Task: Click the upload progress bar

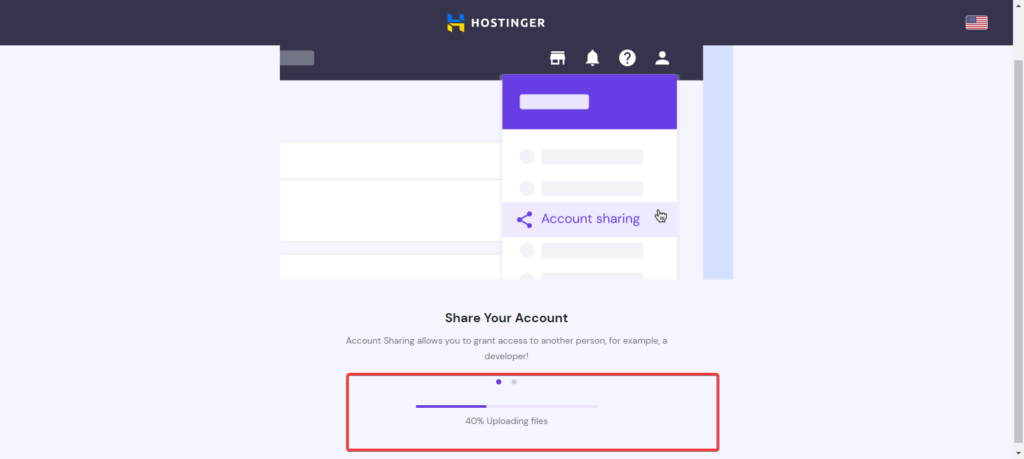Action: (x=506, y=406)
